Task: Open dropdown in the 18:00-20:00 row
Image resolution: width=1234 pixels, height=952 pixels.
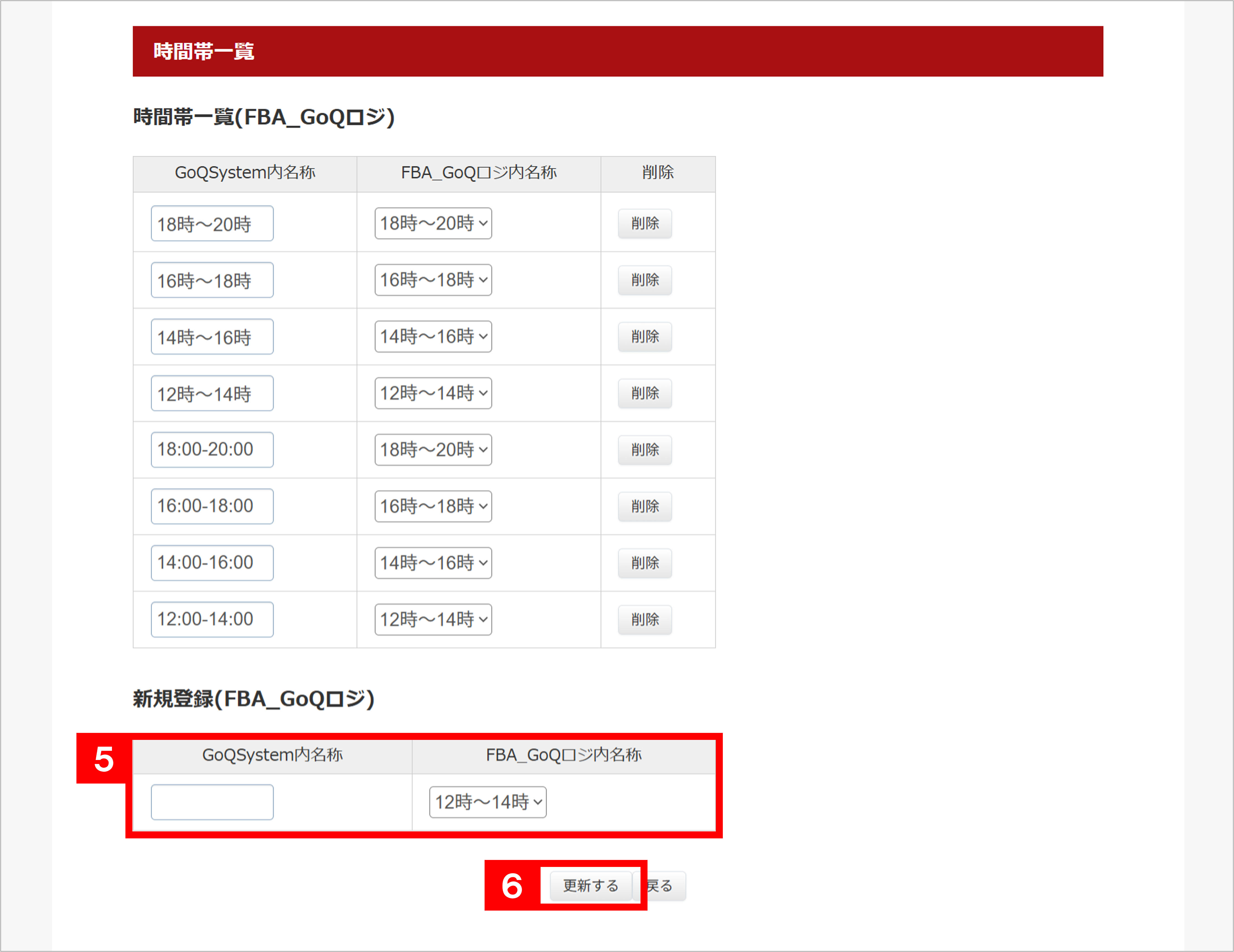Action: (433, 449)
